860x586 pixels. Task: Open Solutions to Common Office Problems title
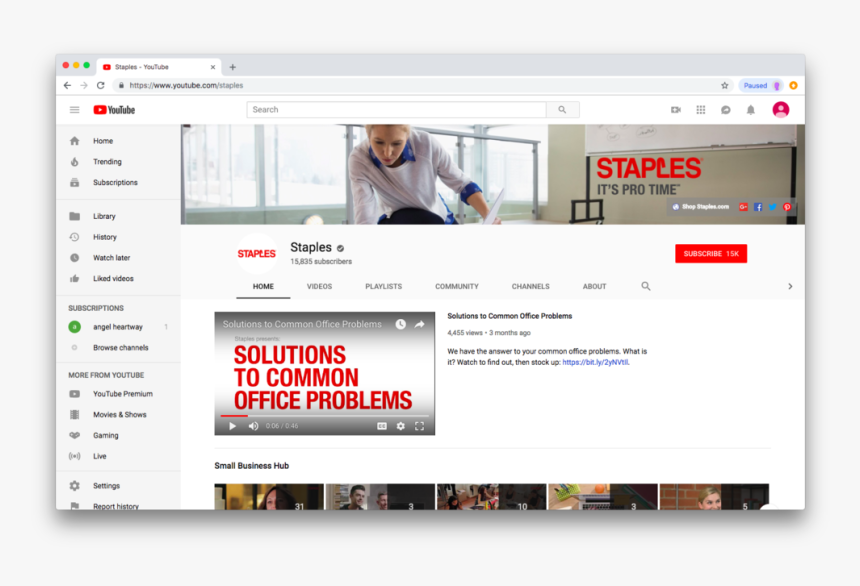point(510,316)
